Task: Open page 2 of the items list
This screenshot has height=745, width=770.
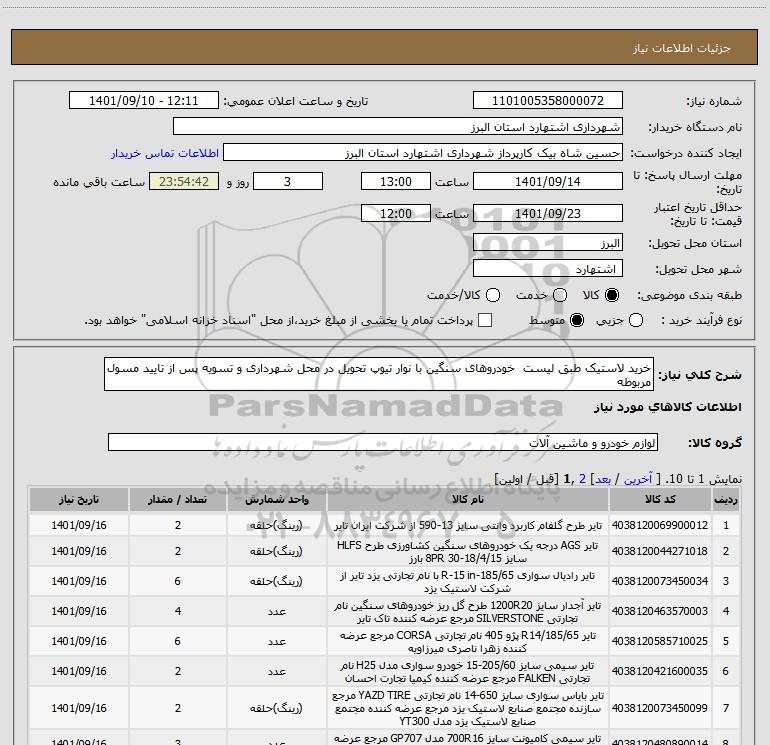Action: 582,479
